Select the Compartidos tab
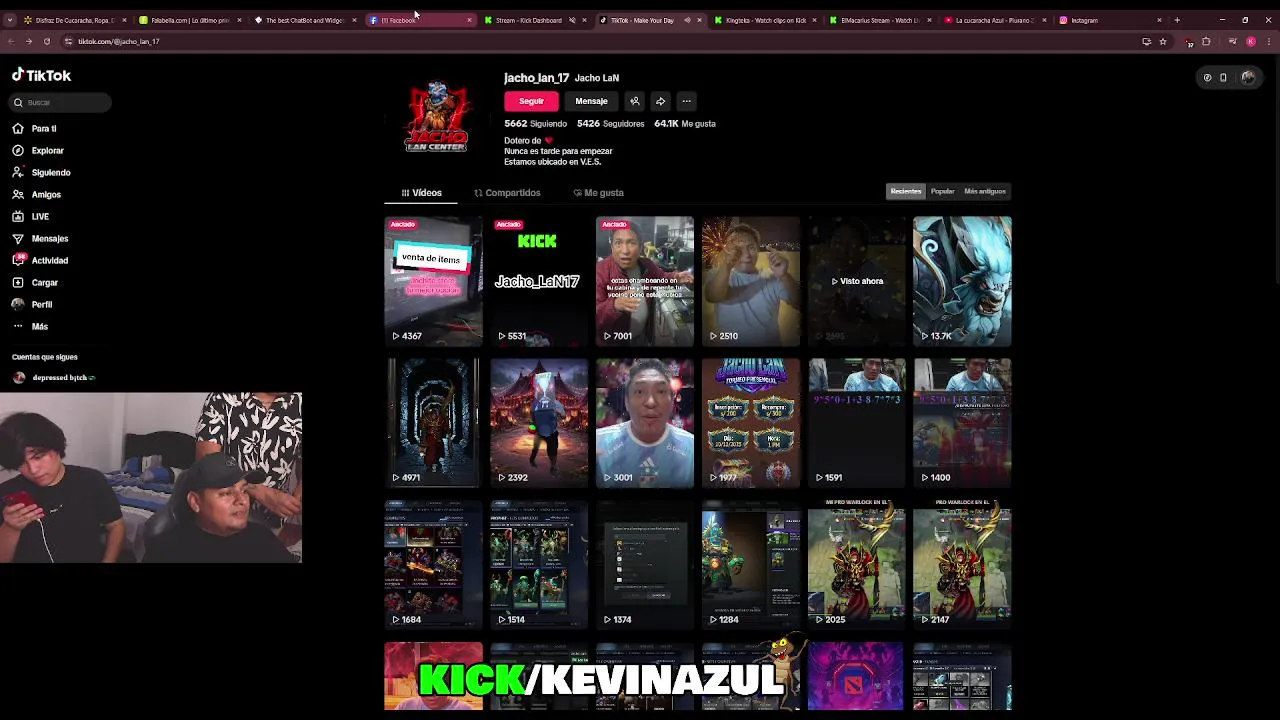The width and height of the screenshot is (1280, 720). (x=507, y=192)
